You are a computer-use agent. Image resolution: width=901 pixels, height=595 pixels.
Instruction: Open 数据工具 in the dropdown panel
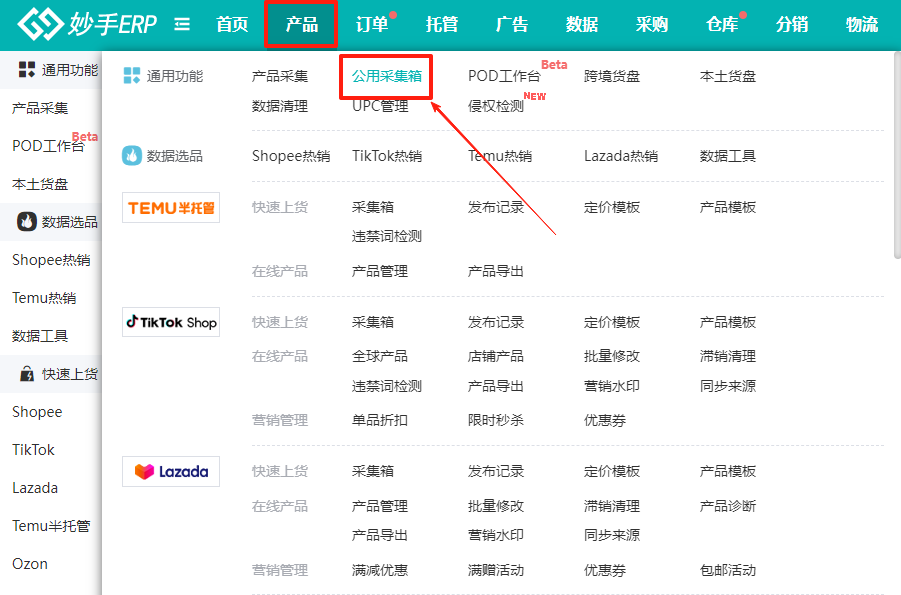tap(727, 156)
